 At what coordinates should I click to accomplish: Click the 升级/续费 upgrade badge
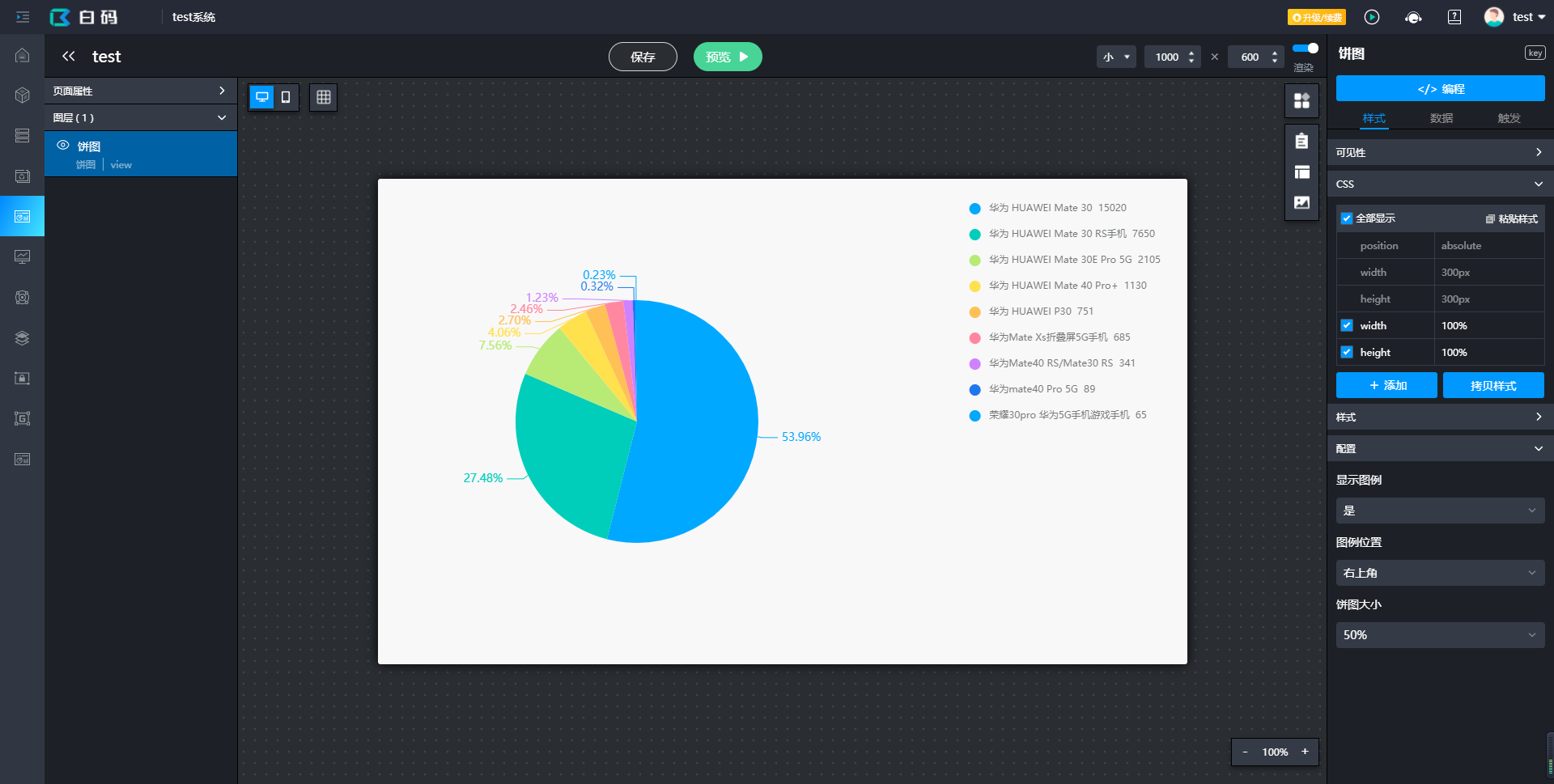tap(1316, 17)
